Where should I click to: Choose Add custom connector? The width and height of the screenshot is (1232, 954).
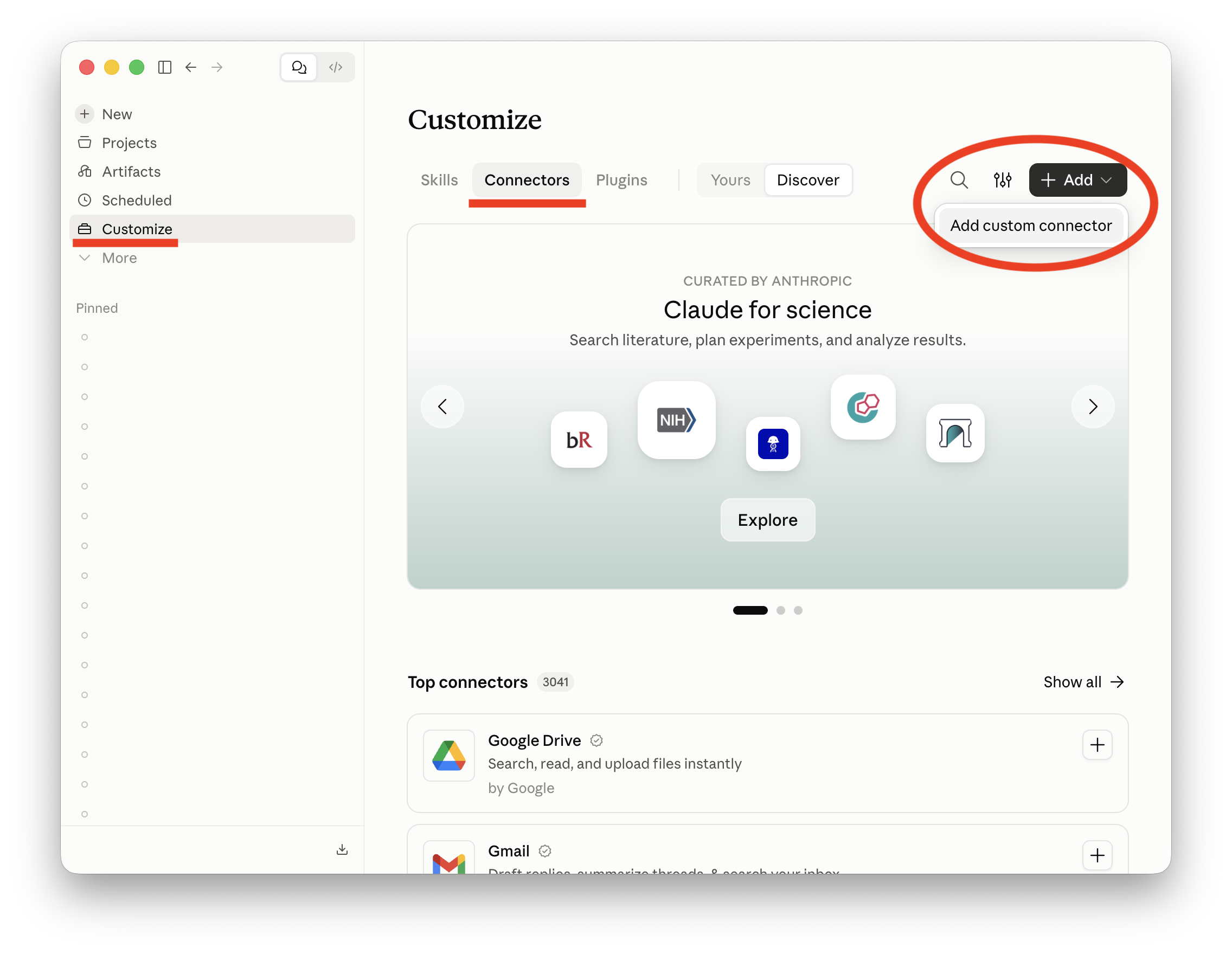[x=1031, y=225]
